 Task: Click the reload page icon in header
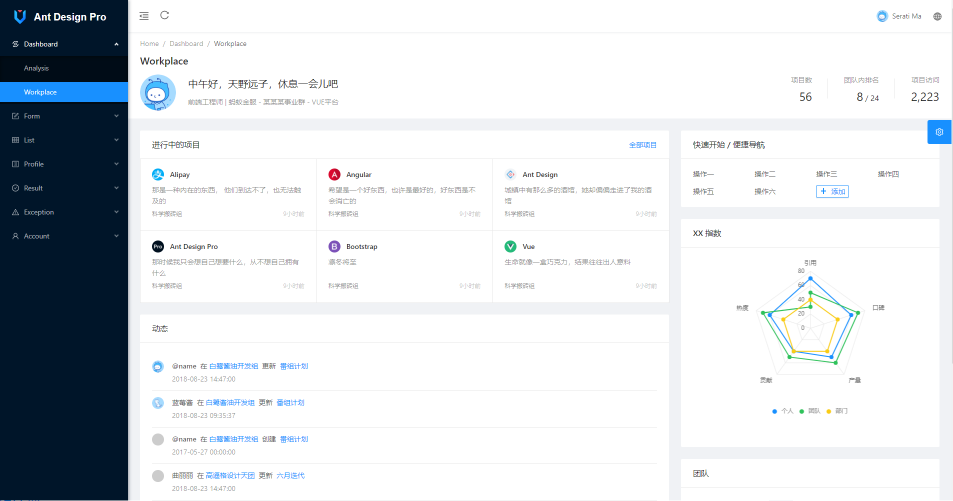(x=165, y=15)
